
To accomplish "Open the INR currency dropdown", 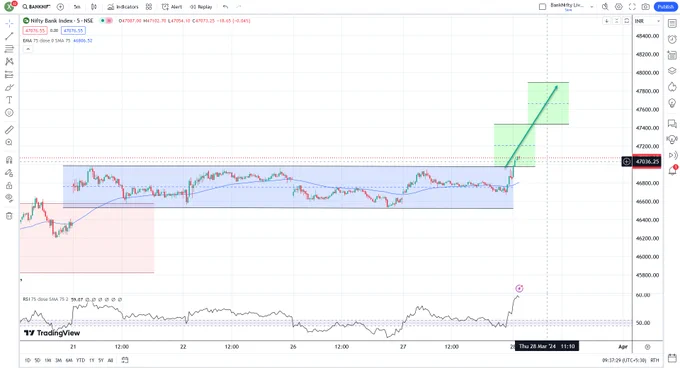I will (647, 21).
